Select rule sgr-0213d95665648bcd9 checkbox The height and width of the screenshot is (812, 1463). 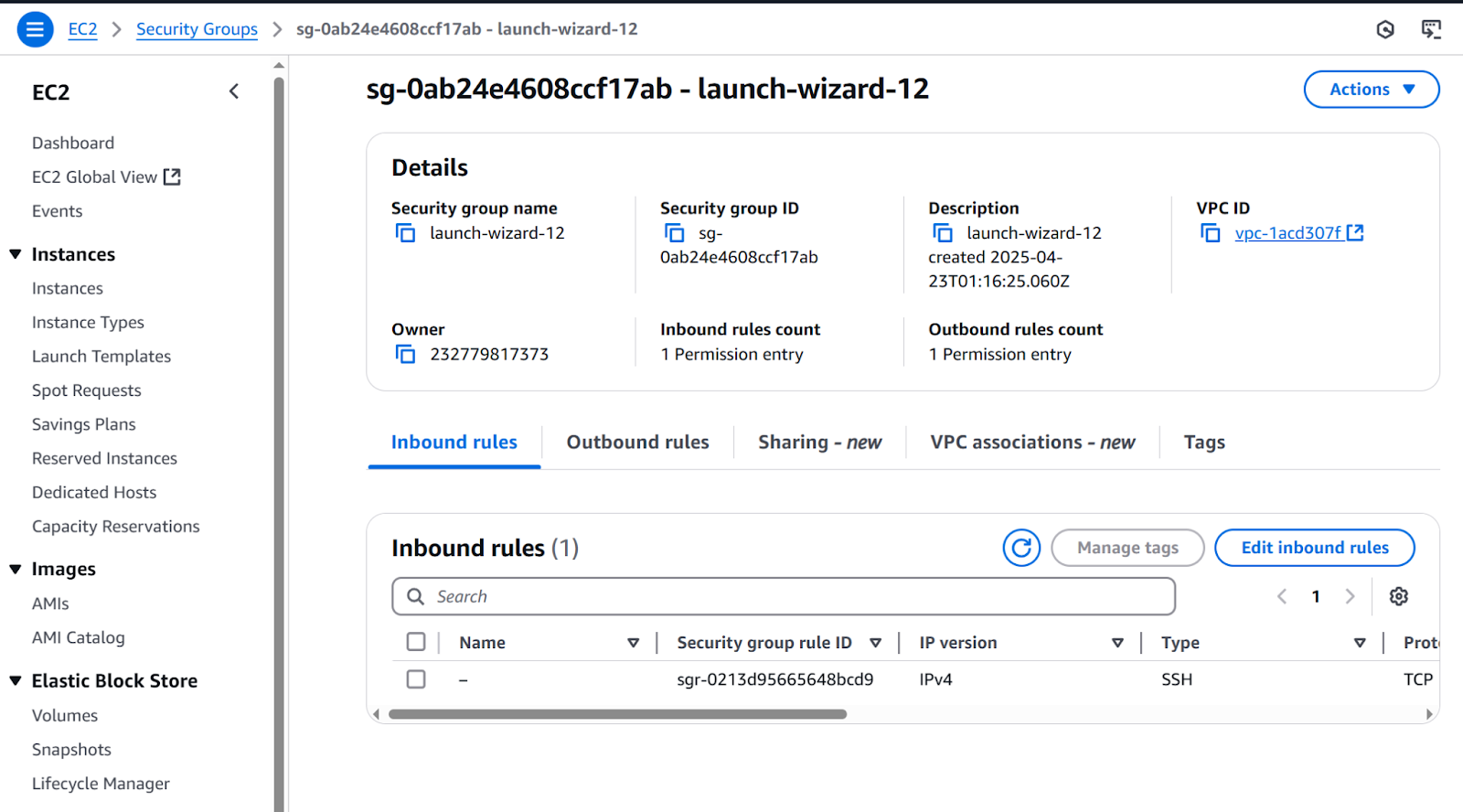coord(416,679)
